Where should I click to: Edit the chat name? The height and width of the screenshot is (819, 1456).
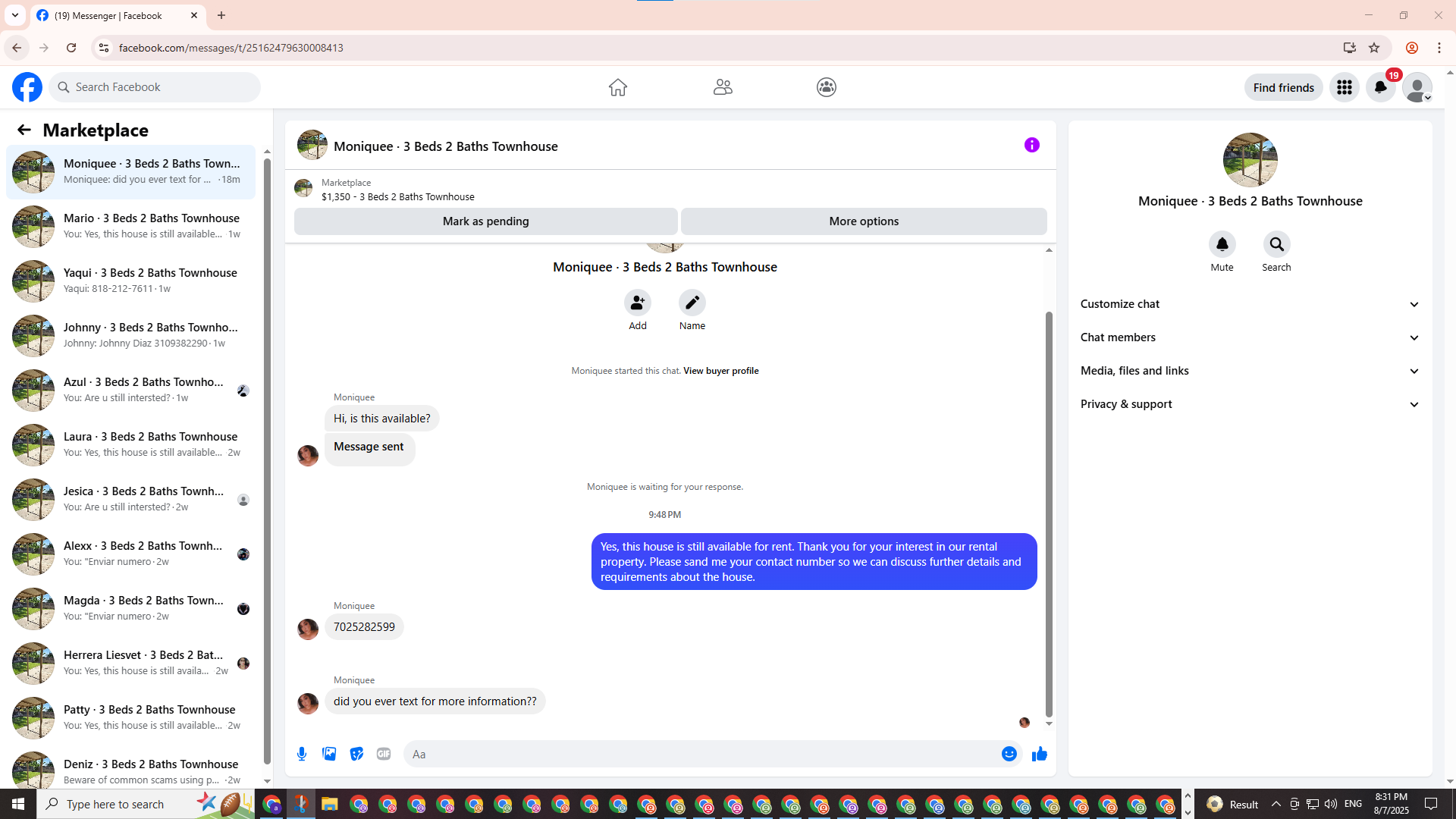coord(692,303)
